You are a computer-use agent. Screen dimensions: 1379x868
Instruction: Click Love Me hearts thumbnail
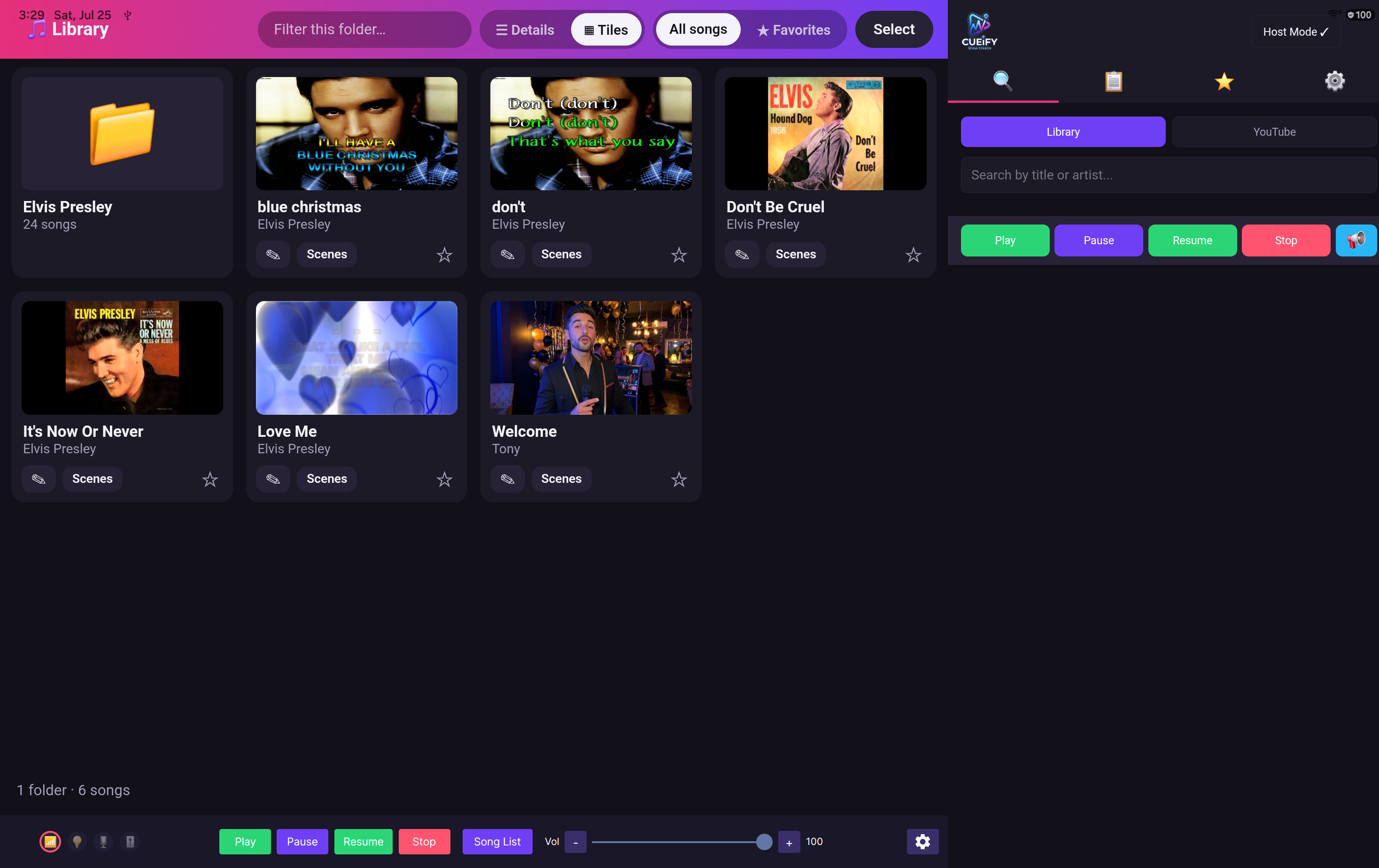pyautogui.click(x=356, y=358)
